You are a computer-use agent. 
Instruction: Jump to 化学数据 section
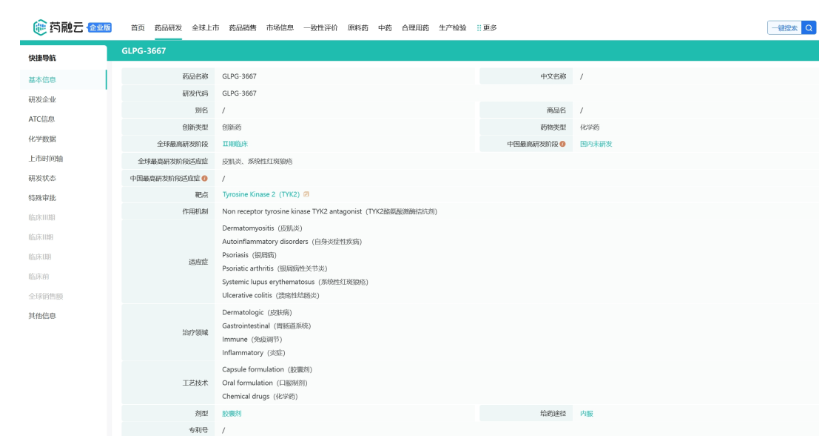click(42, 138)
